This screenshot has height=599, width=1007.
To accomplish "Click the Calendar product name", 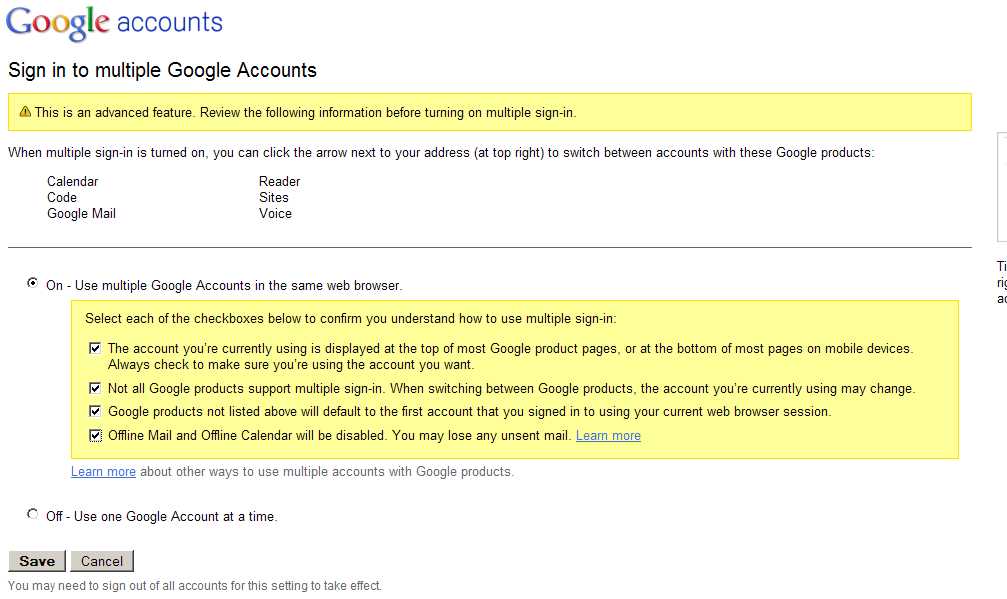I will pos(73,182).
